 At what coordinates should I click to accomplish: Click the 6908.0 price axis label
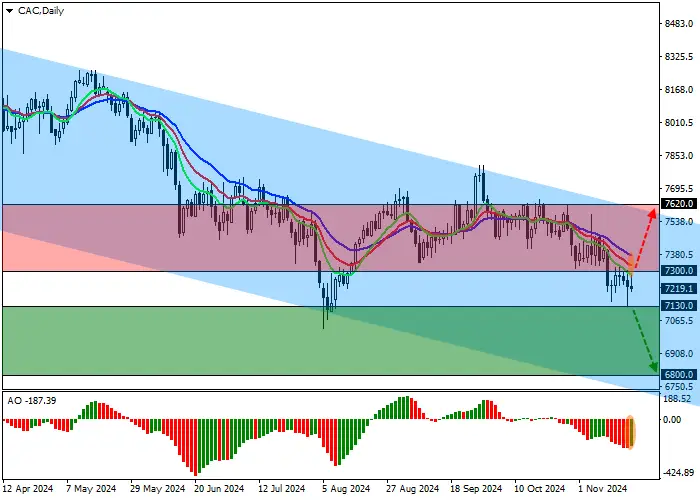point(679,354)
